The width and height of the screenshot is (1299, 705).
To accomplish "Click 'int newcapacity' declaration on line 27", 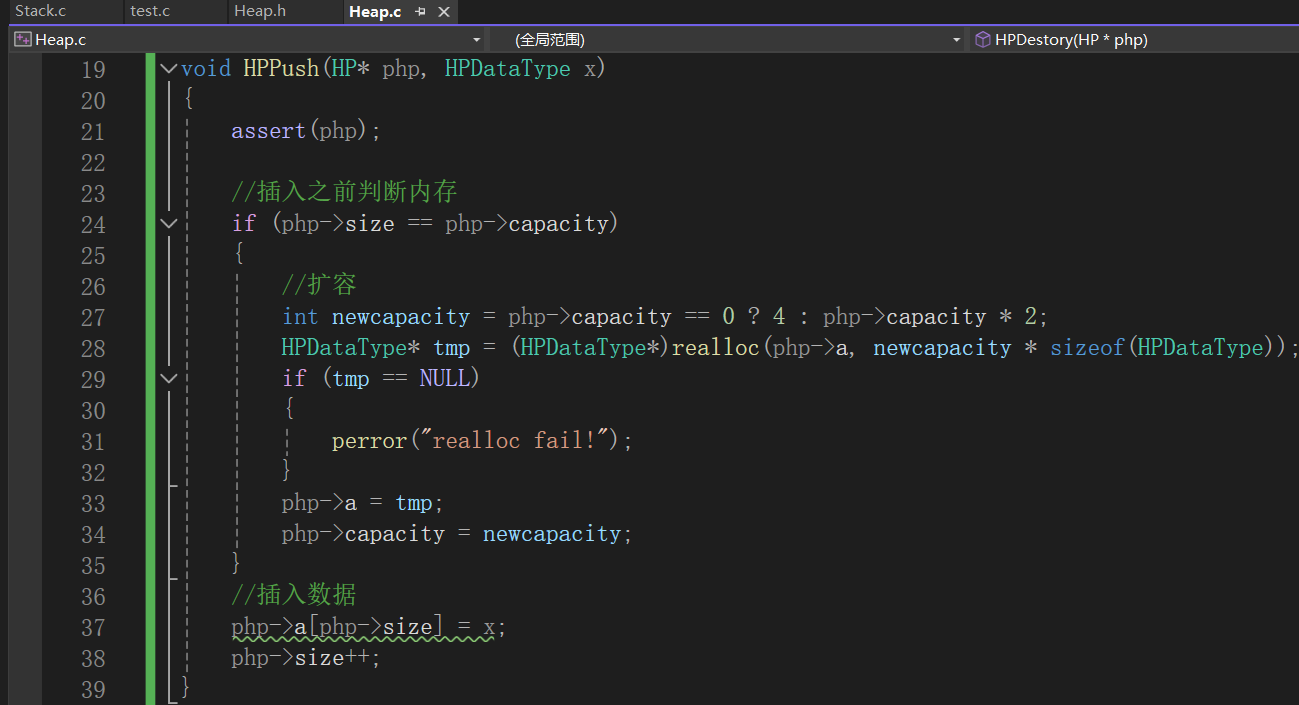I will pos(376,317).
